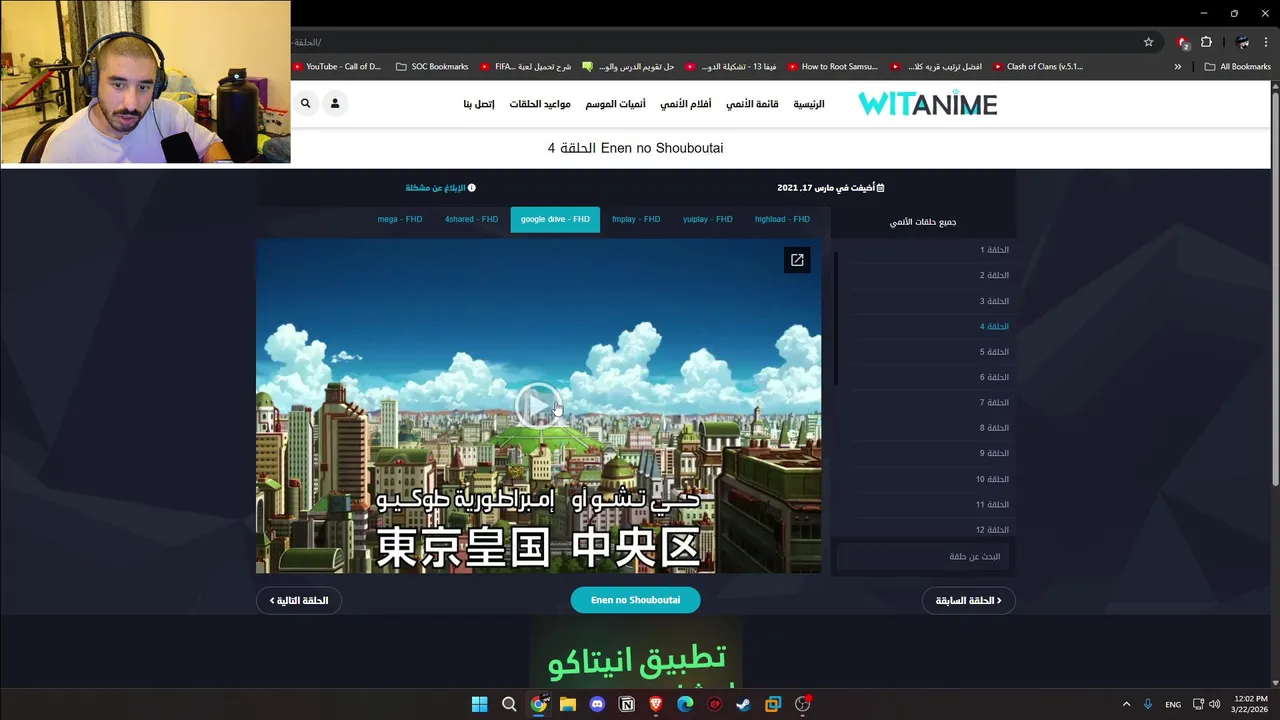Open the Chrome profile avatar
This screenshot has width=1280, height=720.
pyautogui.click(x=1243, y=42)
